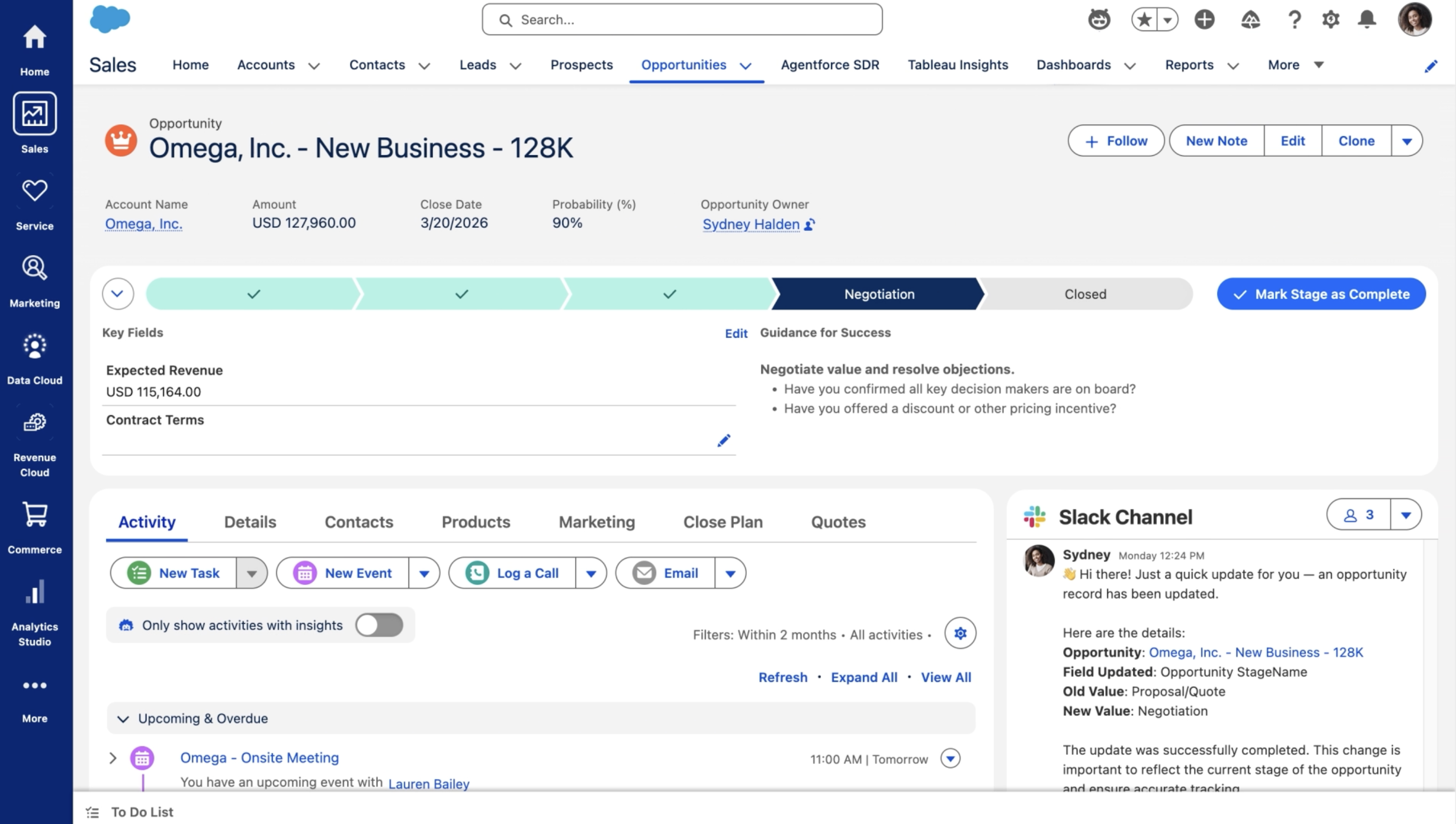Switch to the Details tab
The width and height of the screenshot is (1456, 824).
(250, 522)
